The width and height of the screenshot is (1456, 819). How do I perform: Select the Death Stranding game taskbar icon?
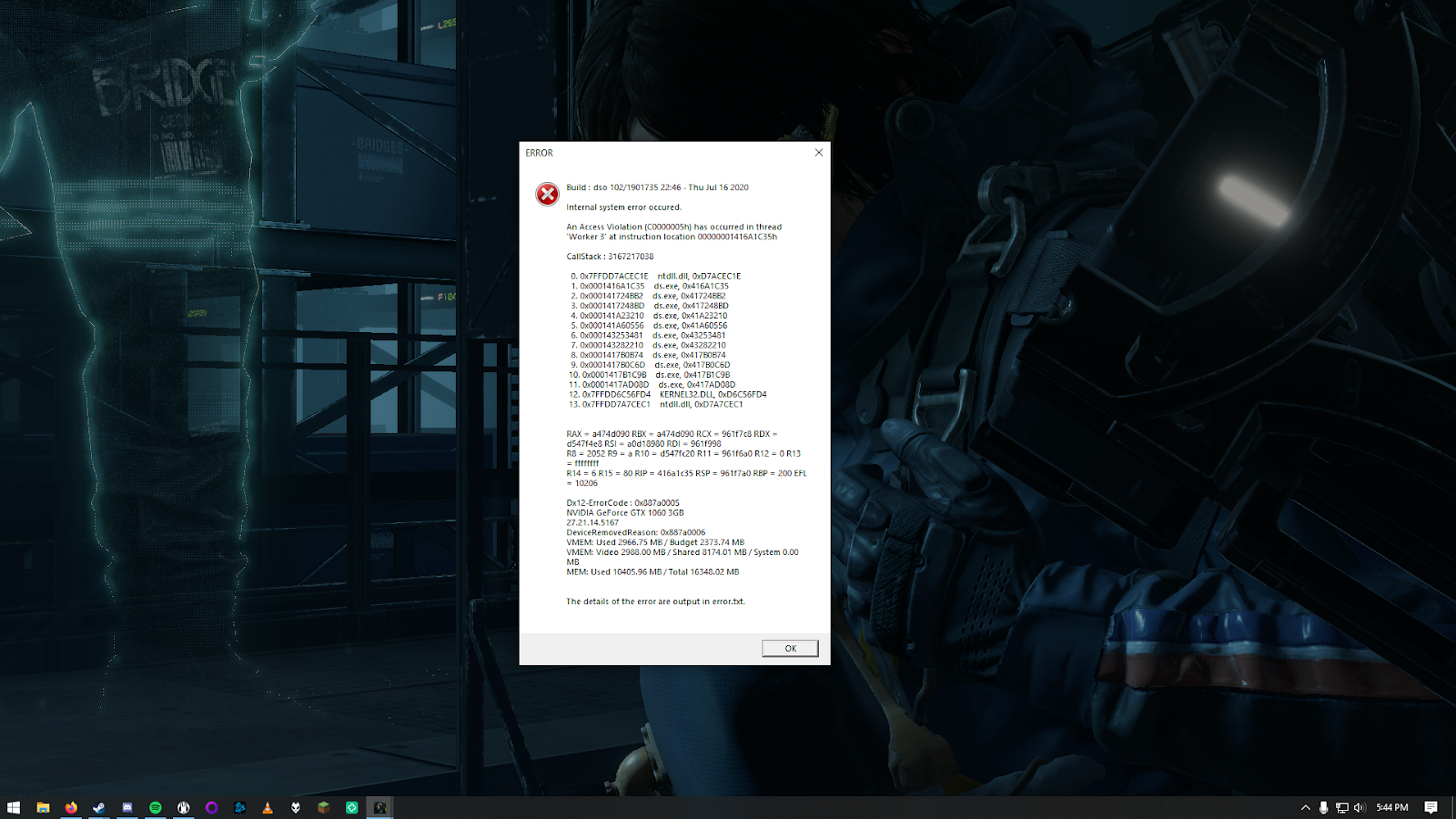tap(380, 807)
